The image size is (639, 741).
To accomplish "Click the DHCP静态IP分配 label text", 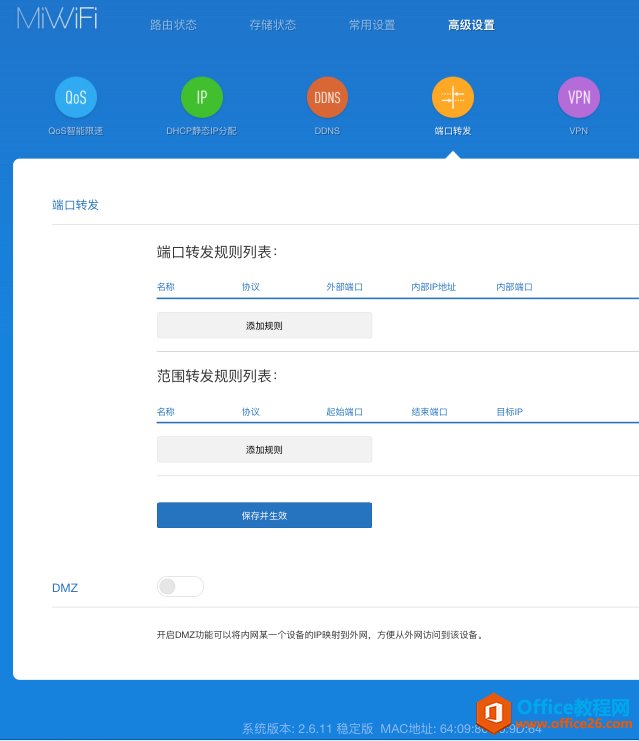I will (201, 131).
